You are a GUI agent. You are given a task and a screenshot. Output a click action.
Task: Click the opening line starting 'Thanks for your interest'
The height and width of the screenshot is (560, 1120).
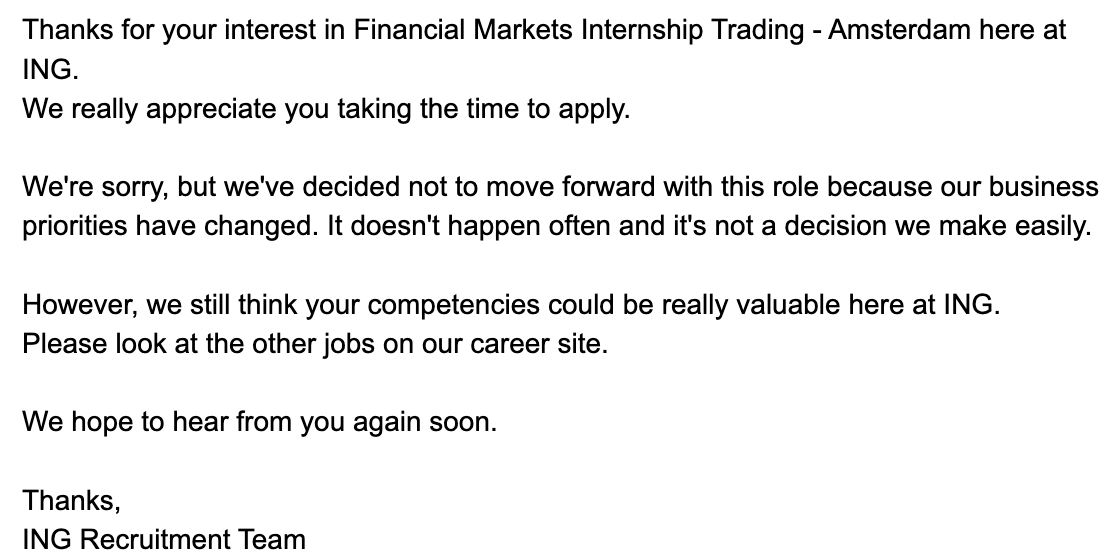click(544, 31)
